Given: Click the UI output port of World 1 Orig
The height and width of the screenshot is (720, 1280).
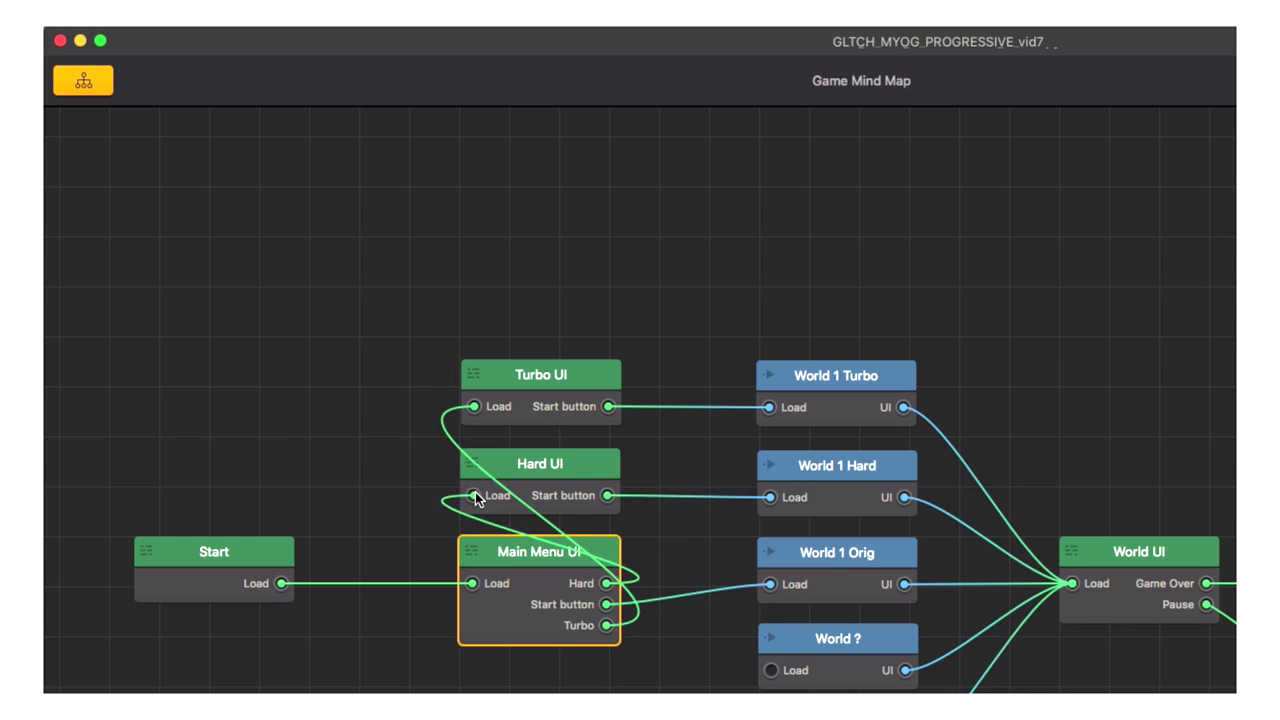Looking at the screenshot, I should click(904, 584).
